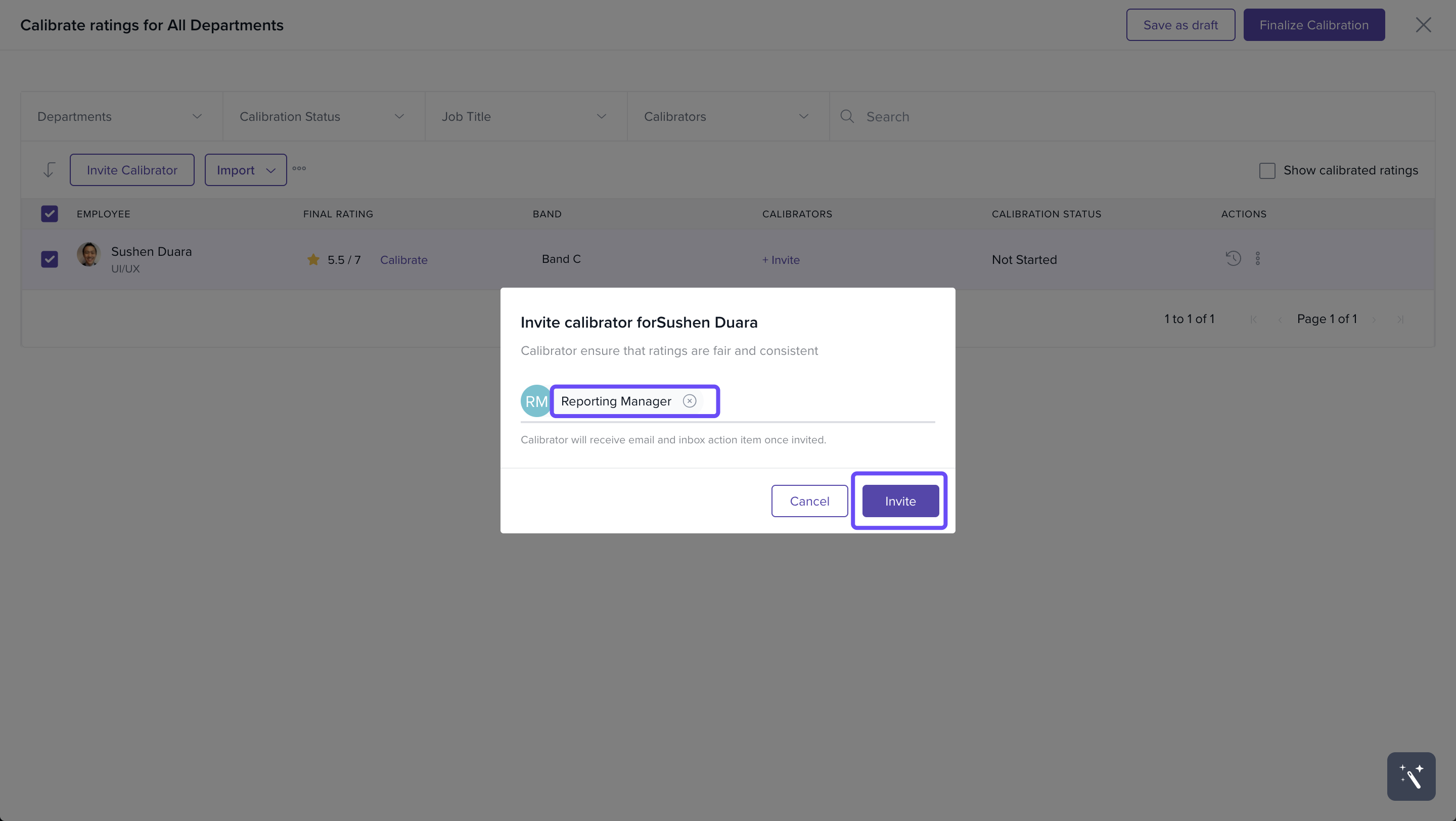Click the 1 to 1 of 1 count
This screenshot has width=1456, height=821.
pos(1189,319)
